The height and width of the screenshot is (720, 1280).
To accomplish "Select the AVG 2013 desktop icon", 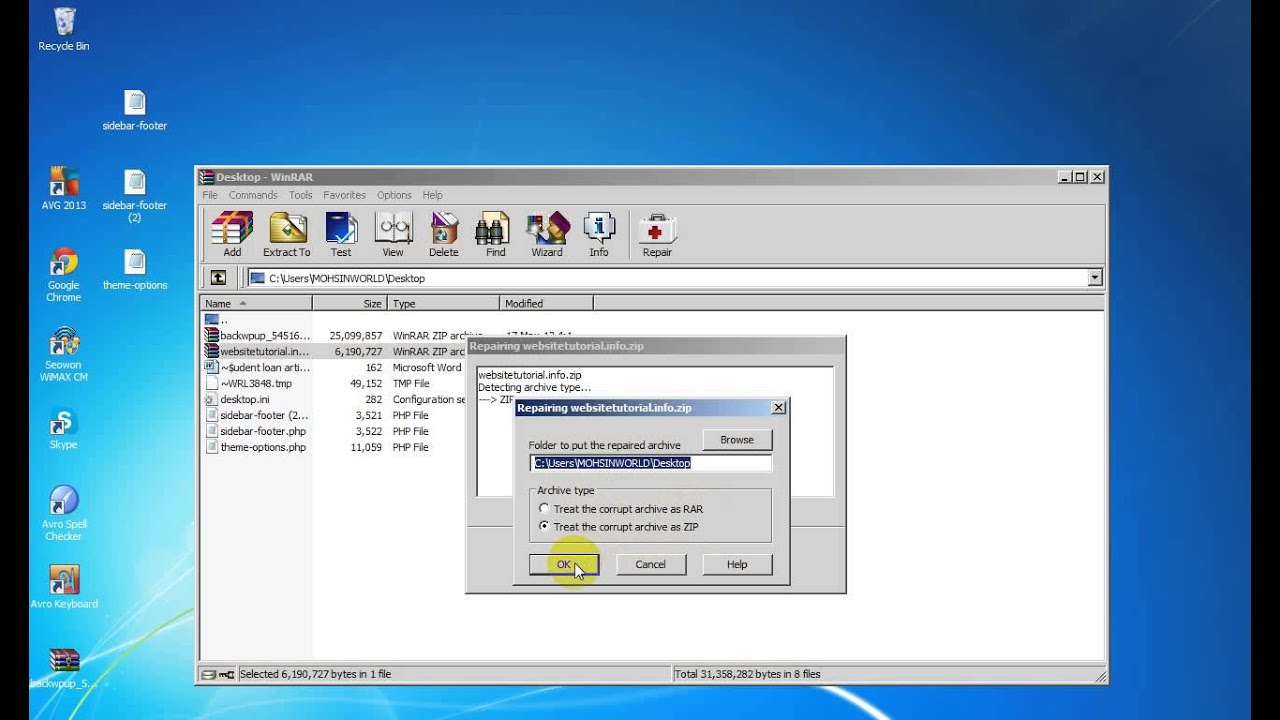I will [64, 189].
